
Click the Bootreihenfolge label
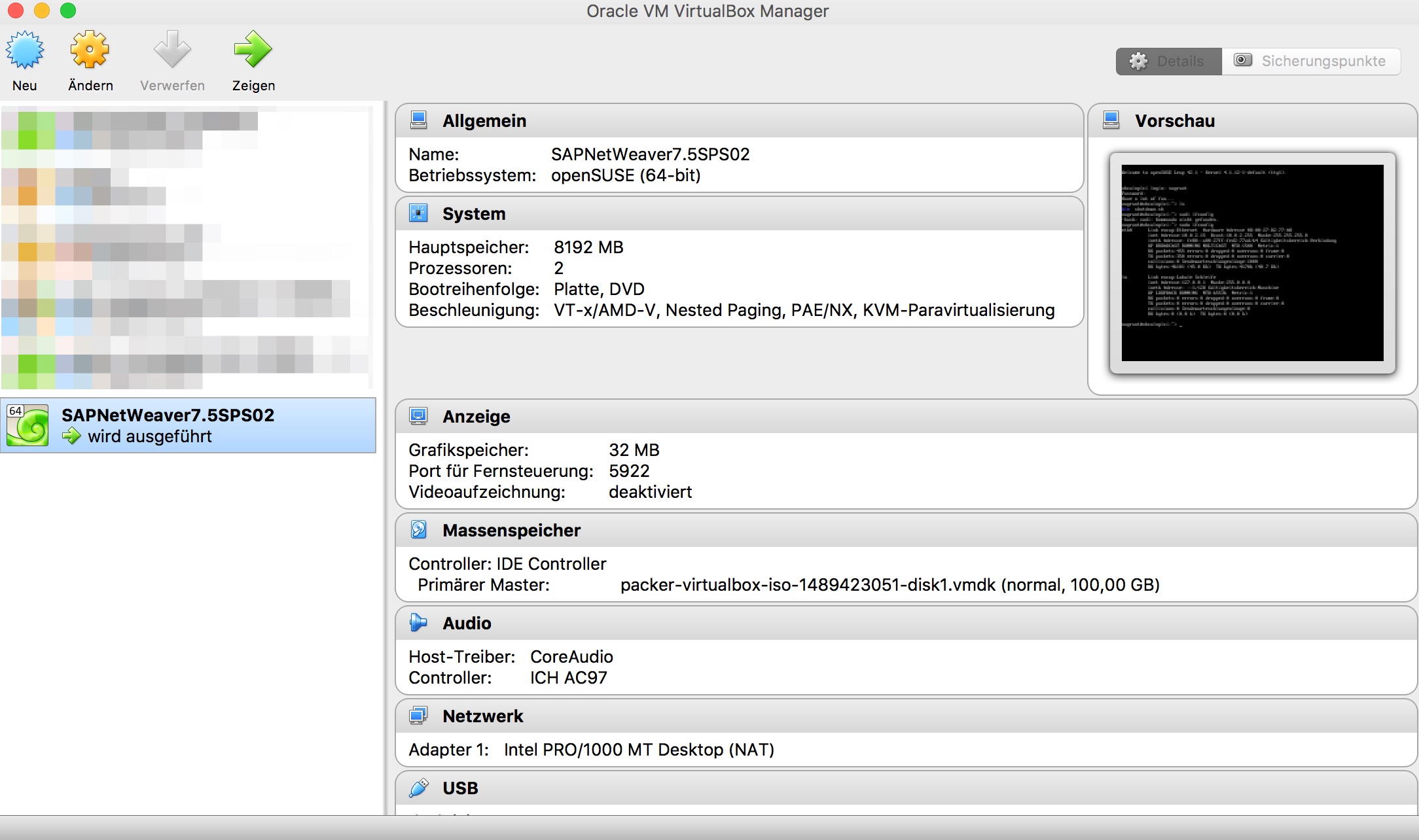[x=474, y=289]
